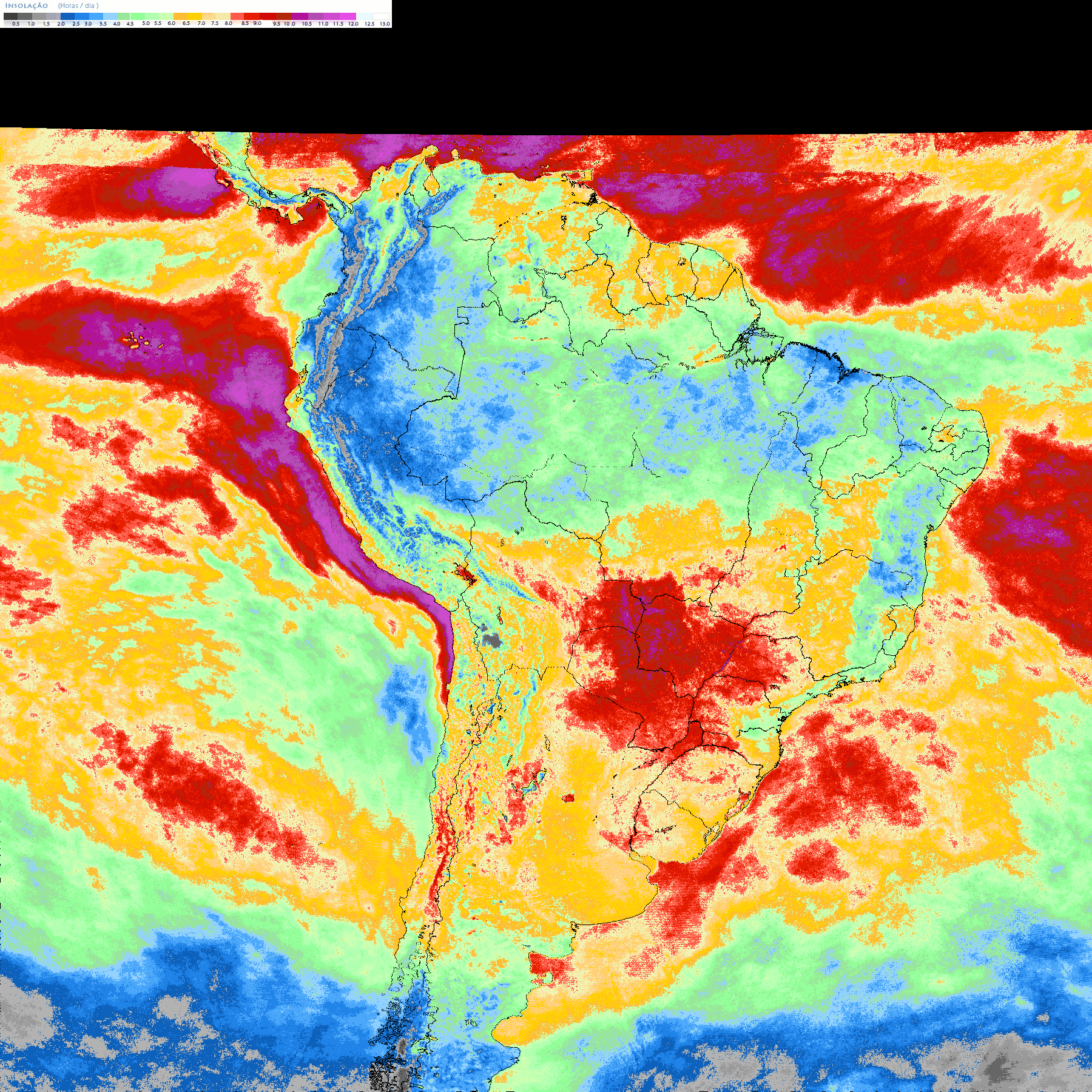The height and width of the screenshot is (1092, 1092).
Task: Click the 2.5 legend value
Action: (x=76, y=24)
